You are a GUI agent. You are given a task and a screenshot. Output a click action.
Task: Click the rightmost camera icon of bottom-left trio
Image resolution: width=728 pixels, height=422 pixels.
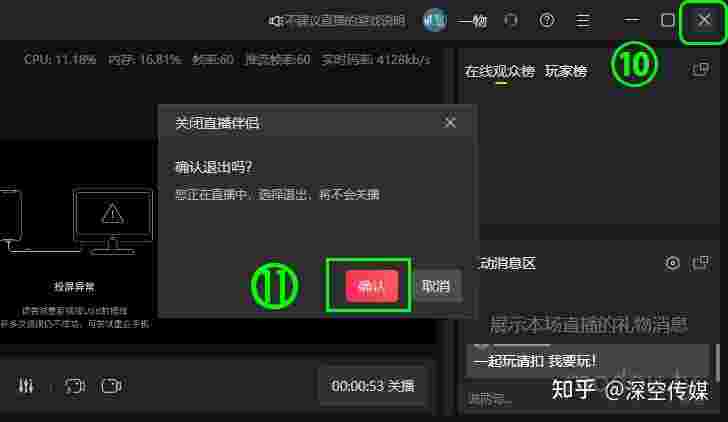(111, 385)
